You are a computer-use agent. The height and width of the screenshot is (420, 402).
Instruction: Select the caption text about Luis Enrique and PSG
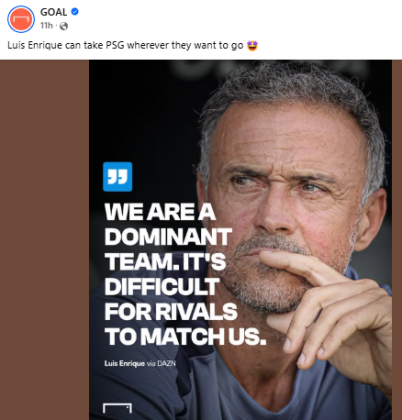125,45
